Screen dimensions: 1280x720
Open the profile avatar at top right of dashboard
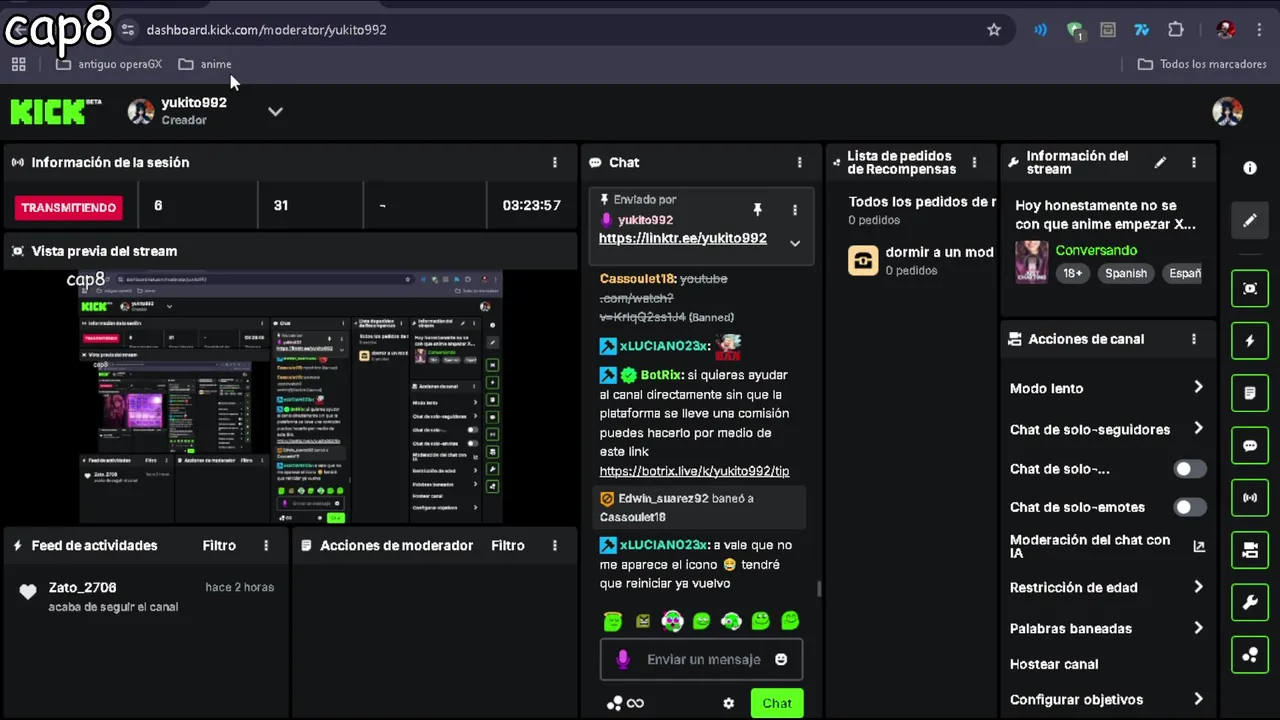click(x=1227, y=111)
